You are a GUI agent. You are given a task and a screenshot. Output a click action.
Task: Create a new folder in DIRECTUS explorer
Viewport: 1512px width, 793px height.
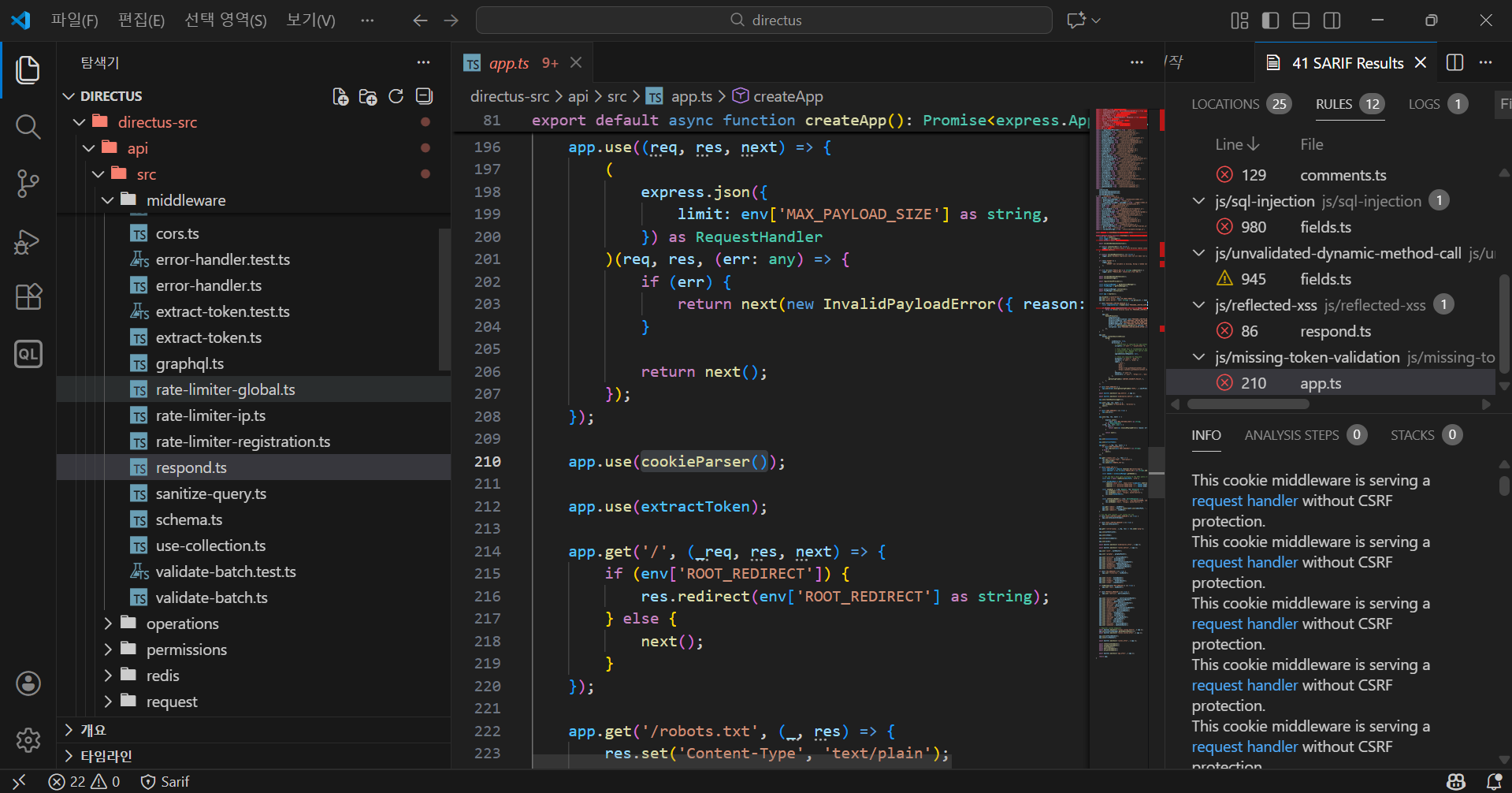[x=368, y=96]
